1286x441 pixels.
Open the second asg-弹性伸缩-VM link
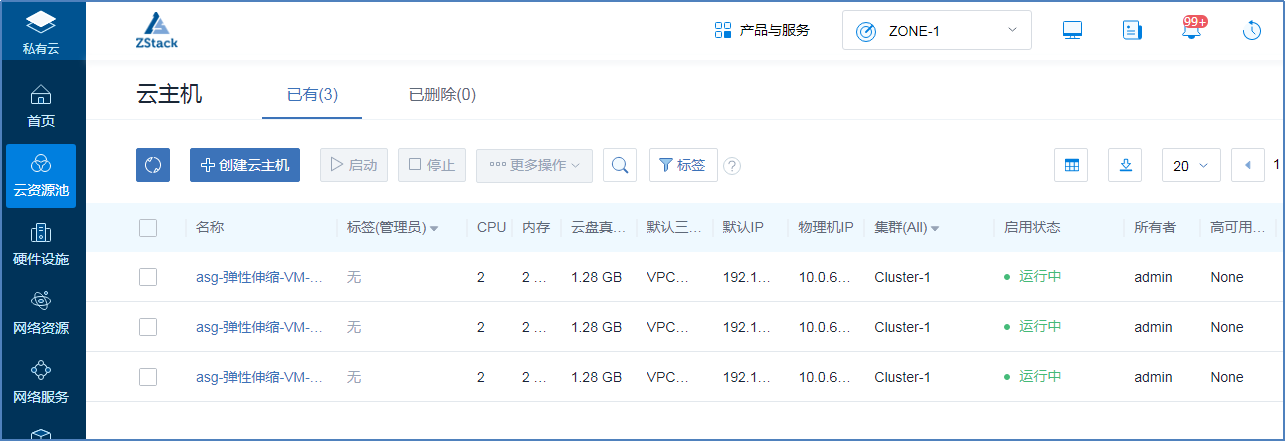point(259,327)
